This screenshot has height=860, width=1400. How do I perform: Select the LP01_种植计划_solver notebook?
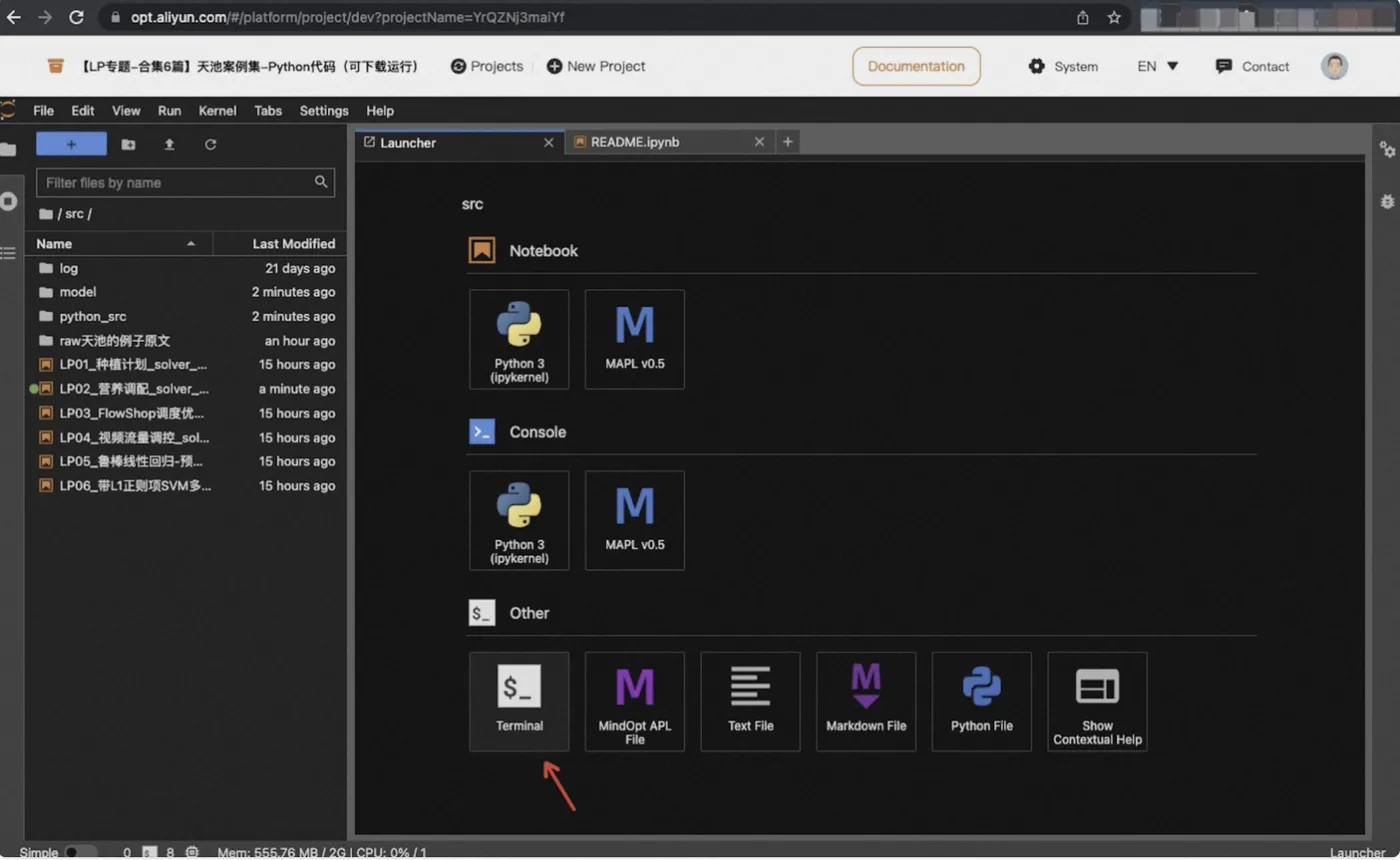[186, 364]
